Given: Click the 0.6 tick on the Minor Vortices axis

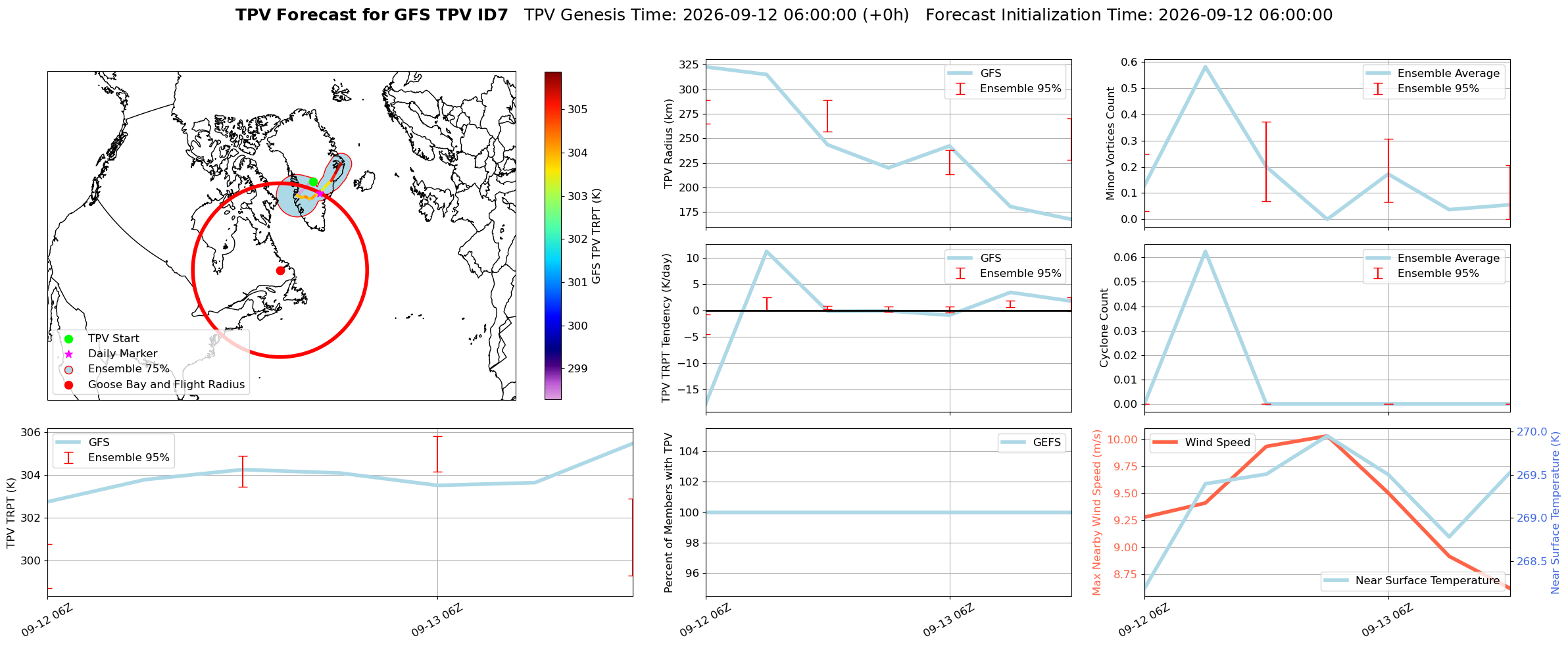Looking at the screenshot, I should pos(1129,62).
